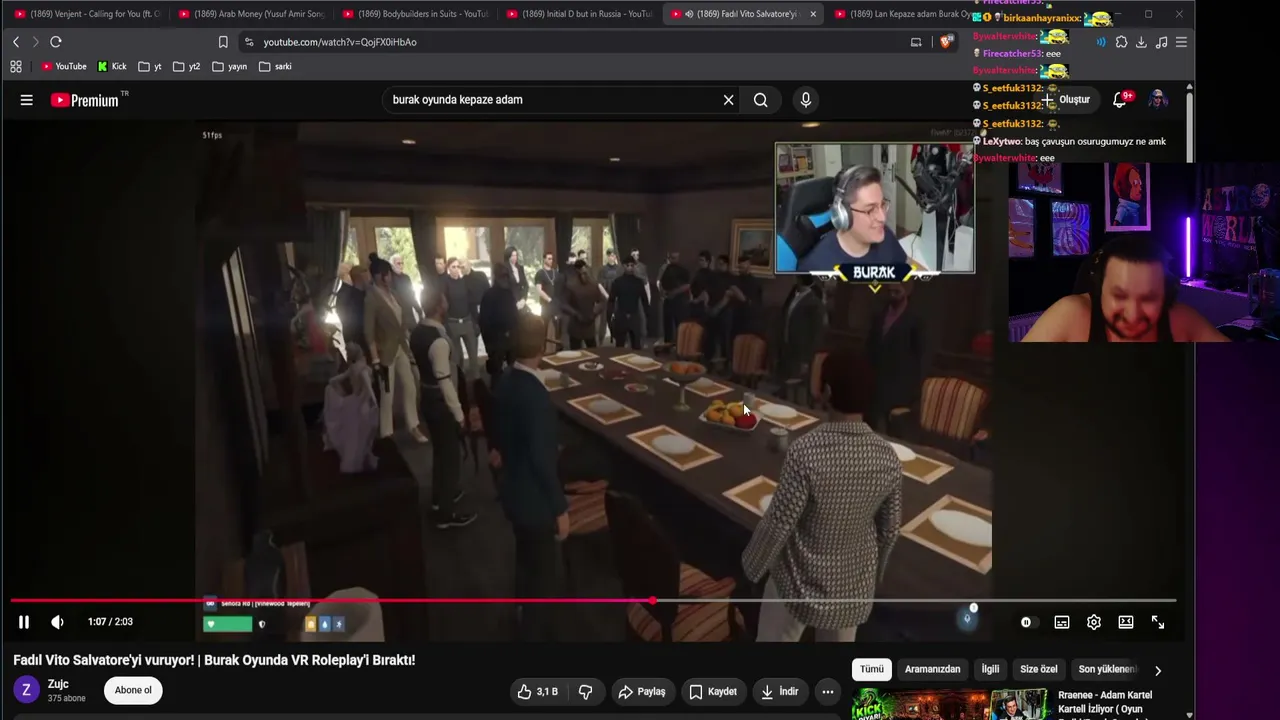
Task: Open the YouTube guide hamburger menu
Action: pyautogui.click(x=27, y=100)
